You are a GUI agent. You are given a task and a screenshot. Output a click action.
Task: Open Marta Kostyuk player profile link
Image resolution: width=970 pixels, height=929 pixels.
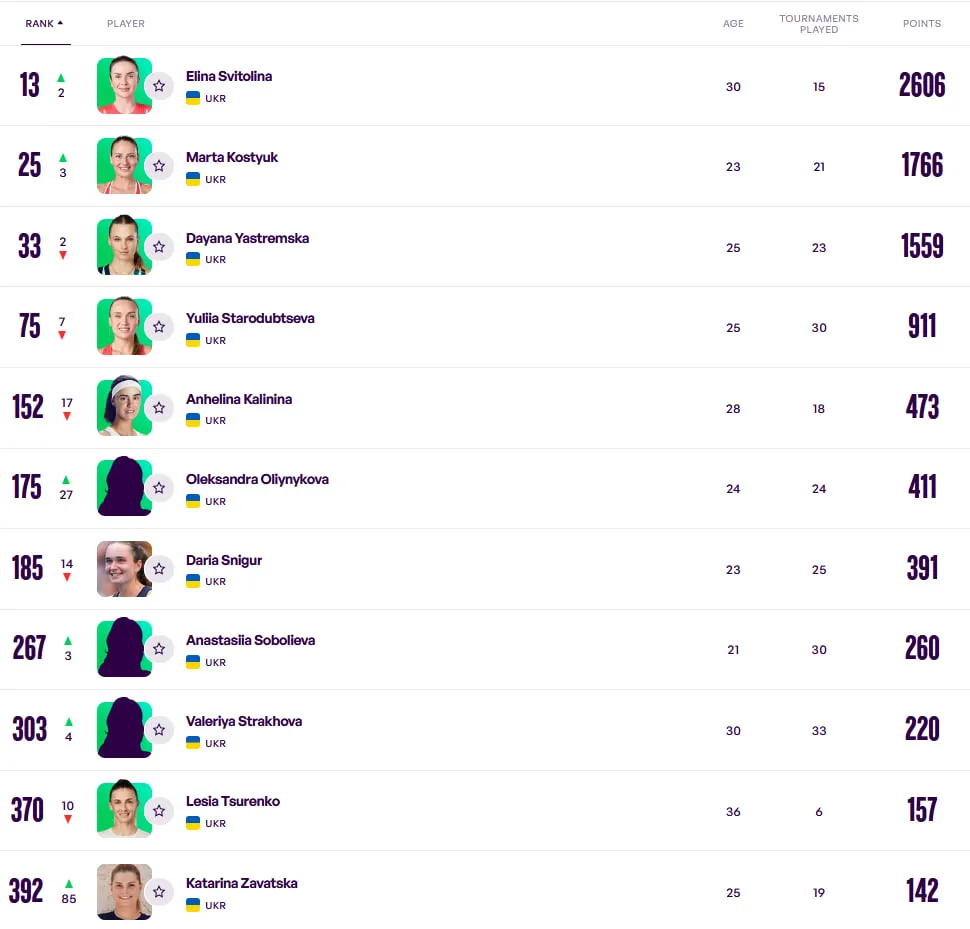232,157
